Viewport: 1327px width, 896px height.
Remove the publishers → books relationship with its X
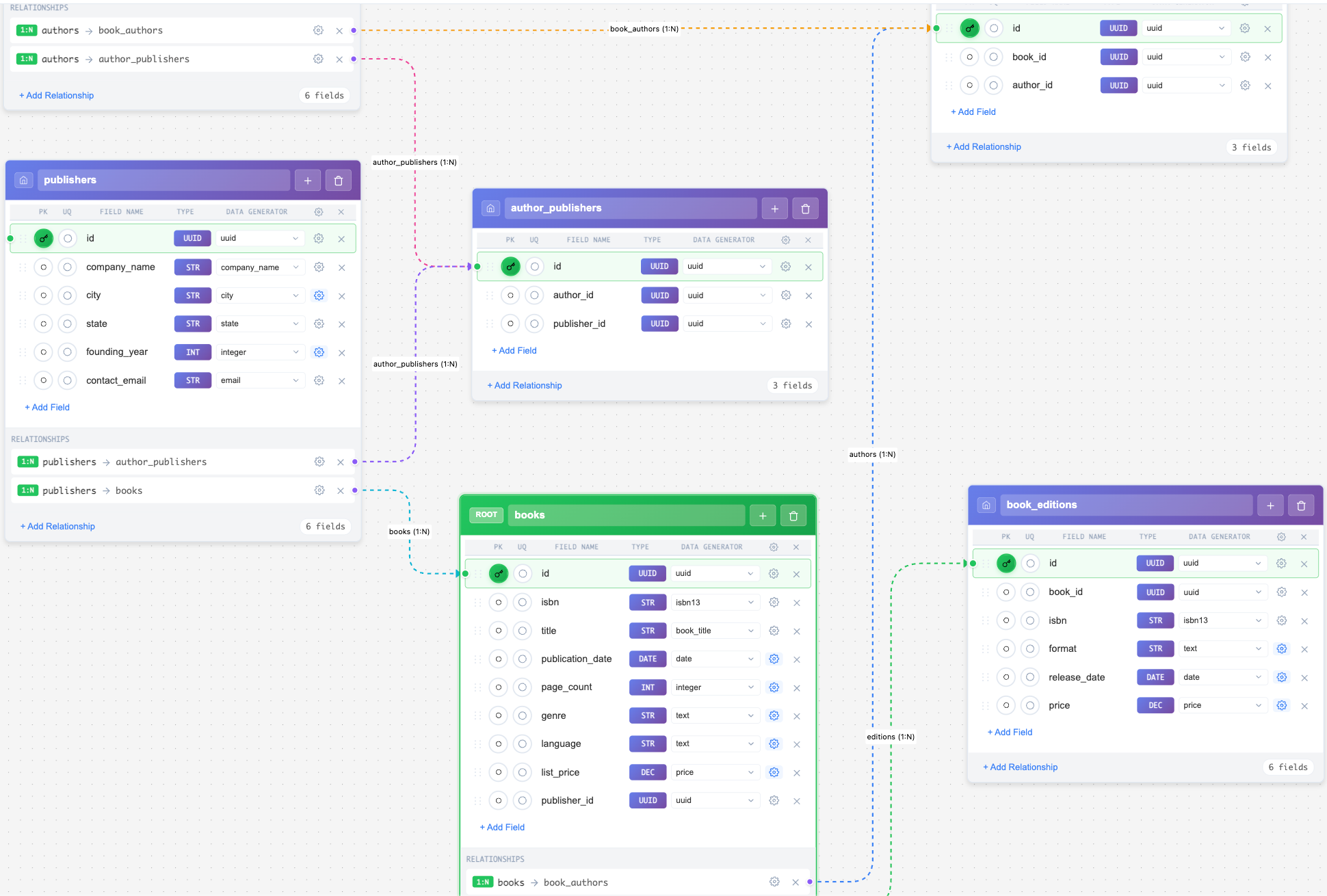coord(341,490)
